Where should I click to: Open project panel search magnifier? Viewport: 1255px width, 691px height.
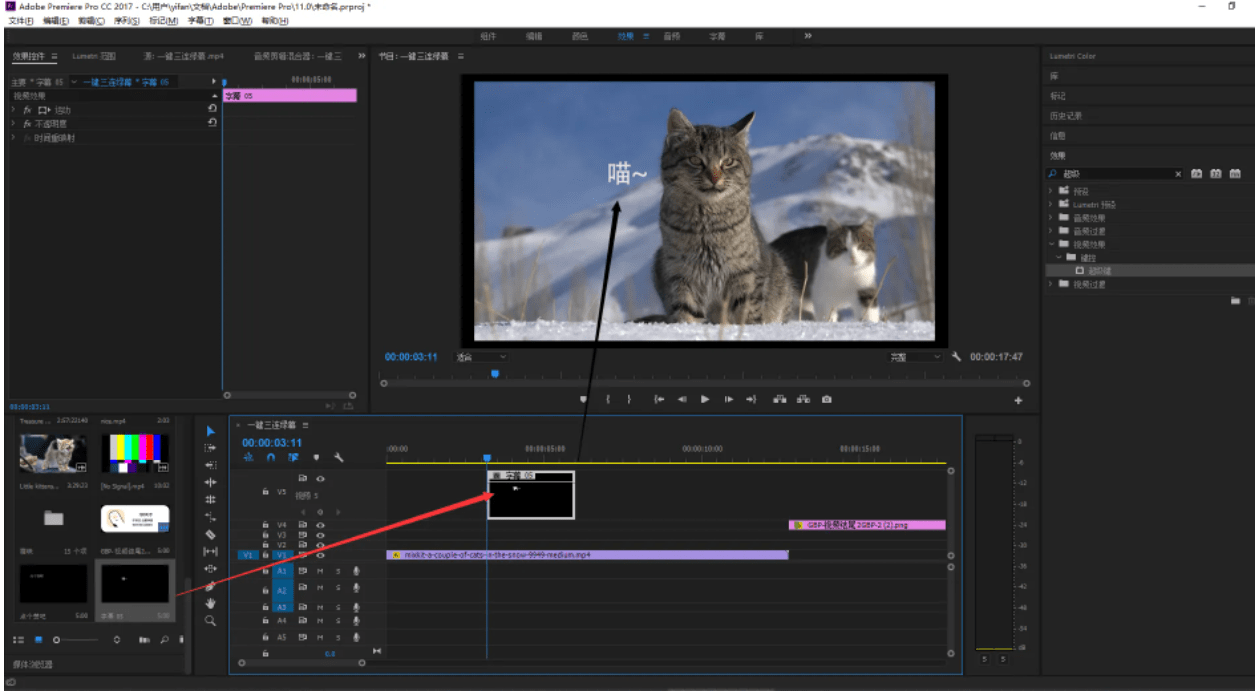click(164, 639)
